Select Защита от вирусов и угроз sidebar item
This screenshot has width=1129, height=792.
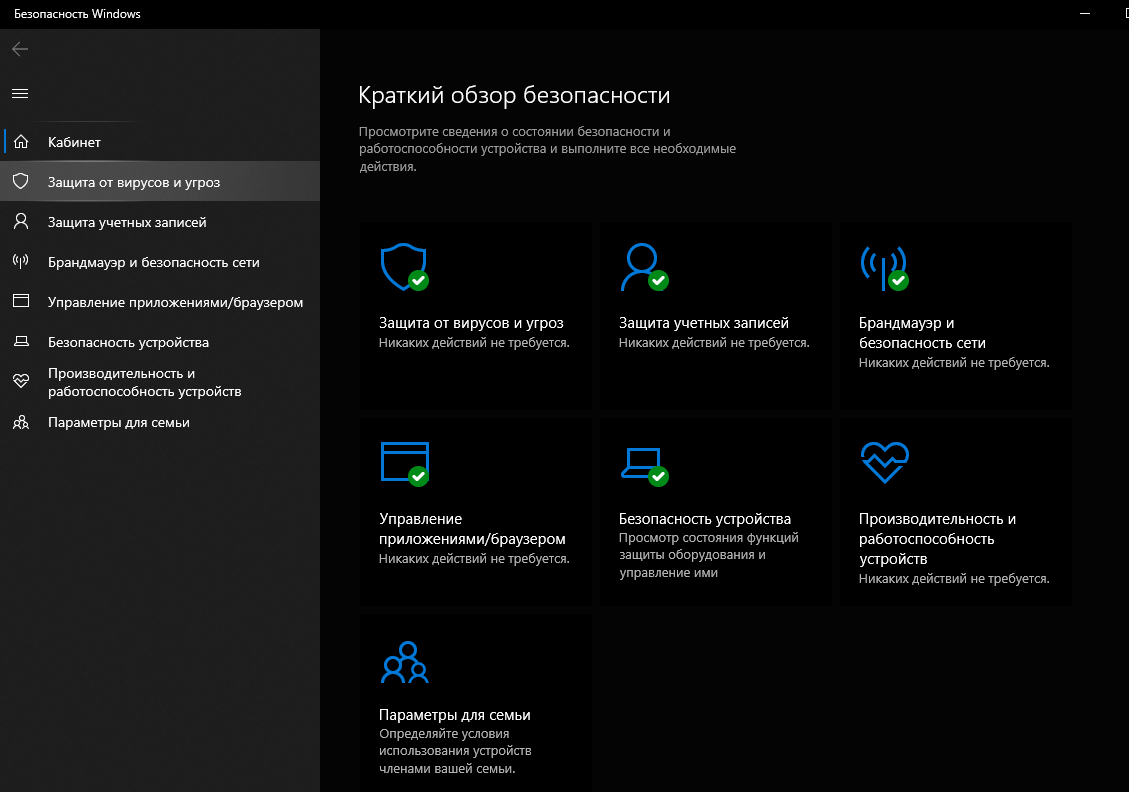coord(160,181)
